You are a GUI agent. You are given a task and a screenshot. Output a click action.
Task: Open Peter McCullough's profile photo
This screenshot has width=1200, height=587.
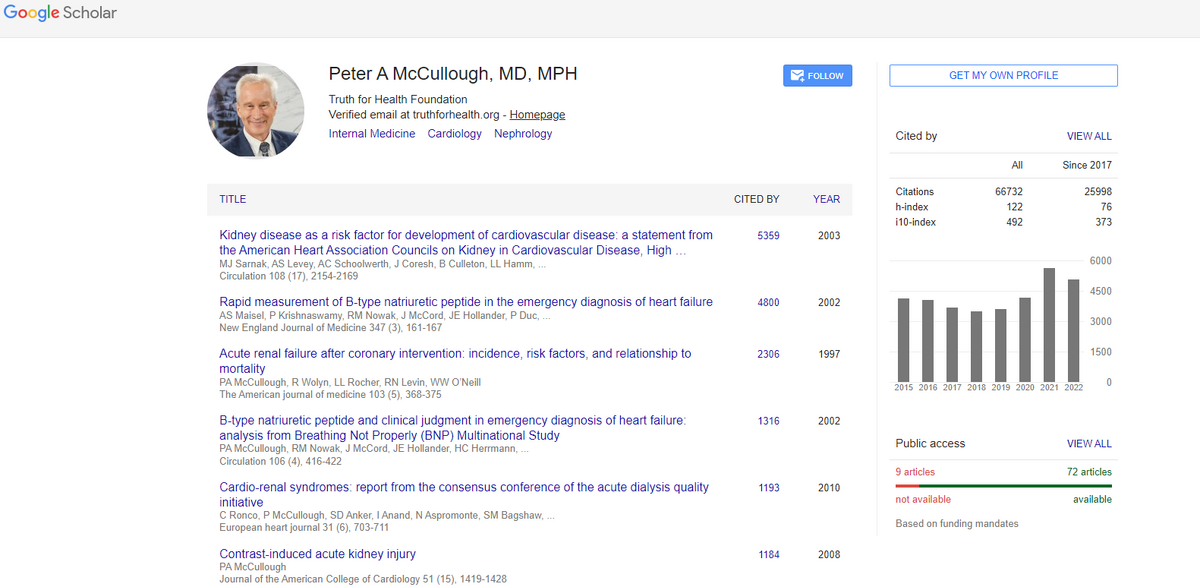point(255,110)
